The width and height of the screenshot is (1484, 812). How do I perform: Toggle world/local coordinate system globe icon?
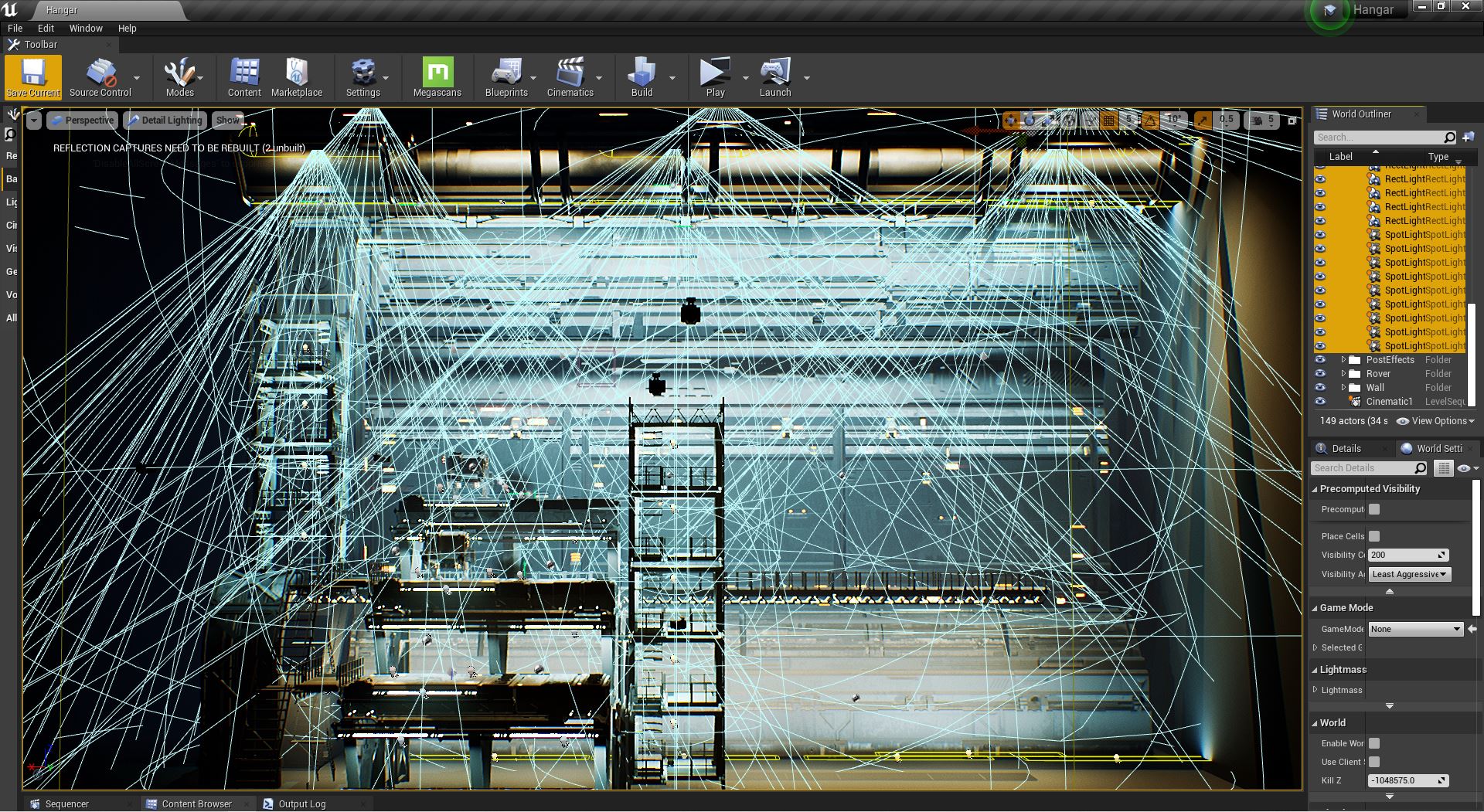(1069, 120)
